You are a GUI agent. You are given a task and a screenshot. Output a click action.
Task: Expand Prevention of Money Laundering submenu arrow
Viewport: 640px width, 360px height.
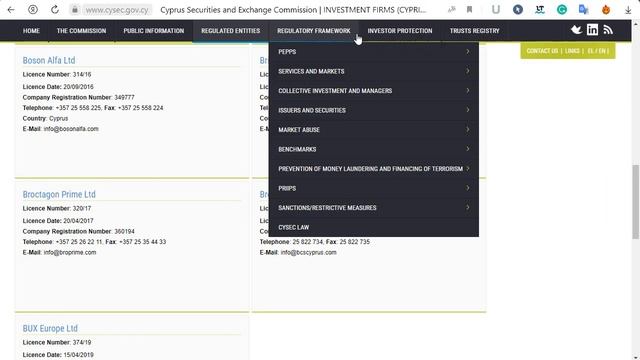468,169
